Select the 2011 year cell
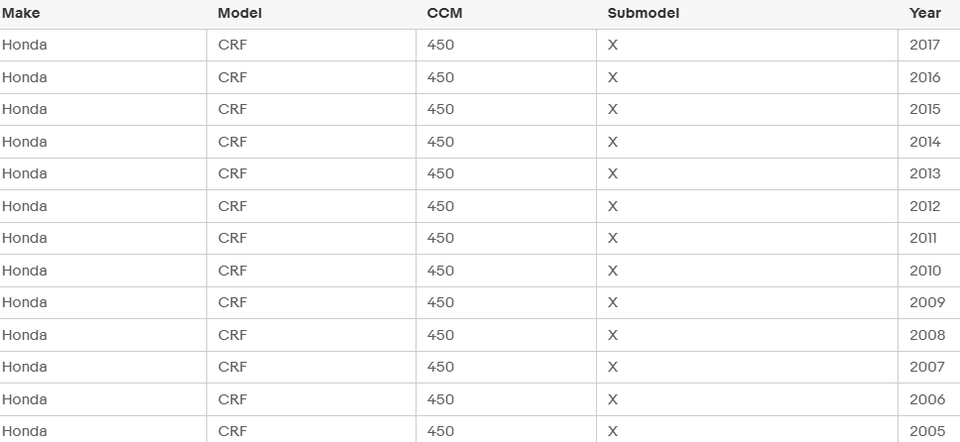Image resolution: width=960 pixels, height=442 pixels. tap(925, 238)
